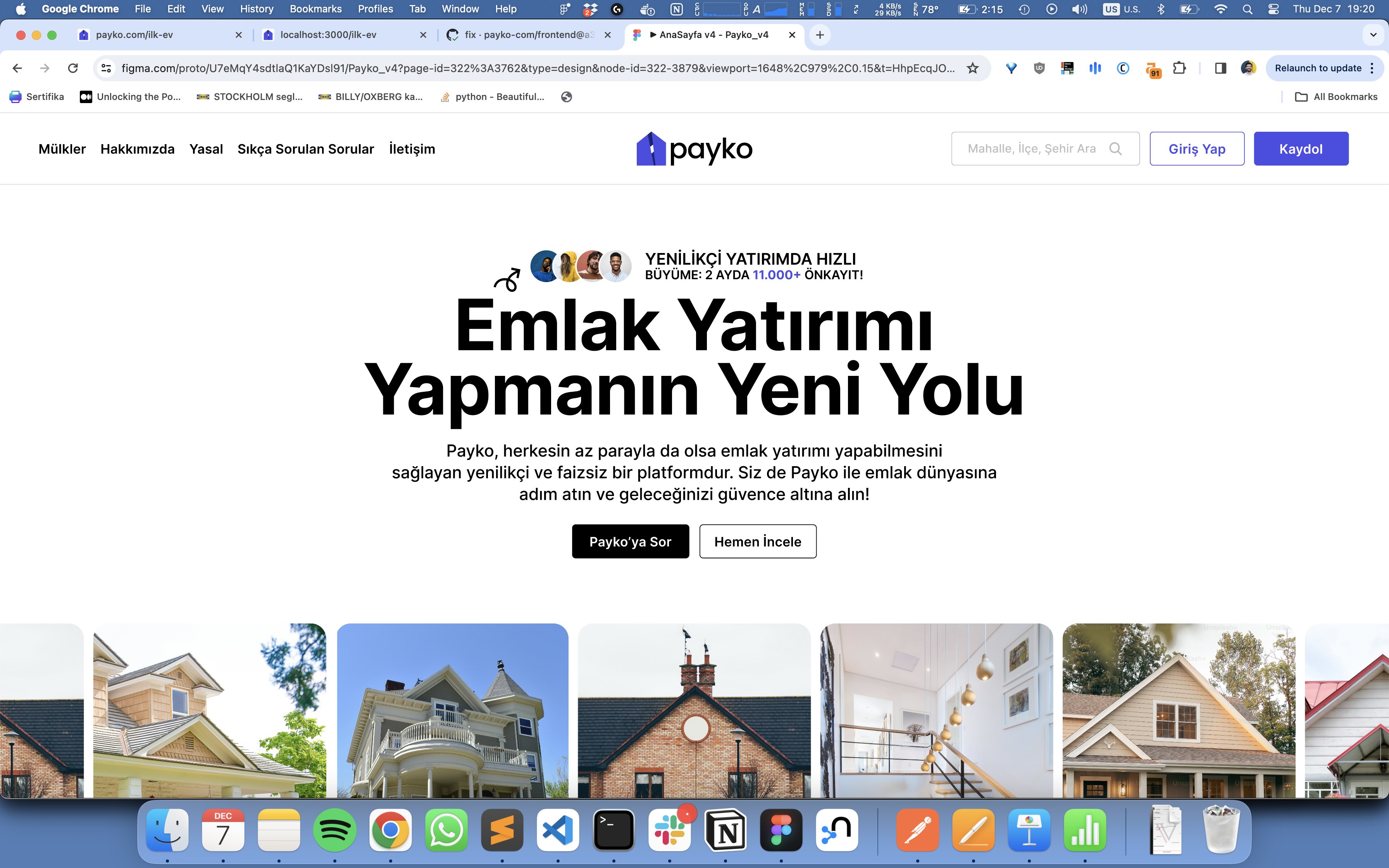Open macOS Control Center toggle icon
The height and width of the screenshot is (868, 1389).
click(x=1273, y=9)
